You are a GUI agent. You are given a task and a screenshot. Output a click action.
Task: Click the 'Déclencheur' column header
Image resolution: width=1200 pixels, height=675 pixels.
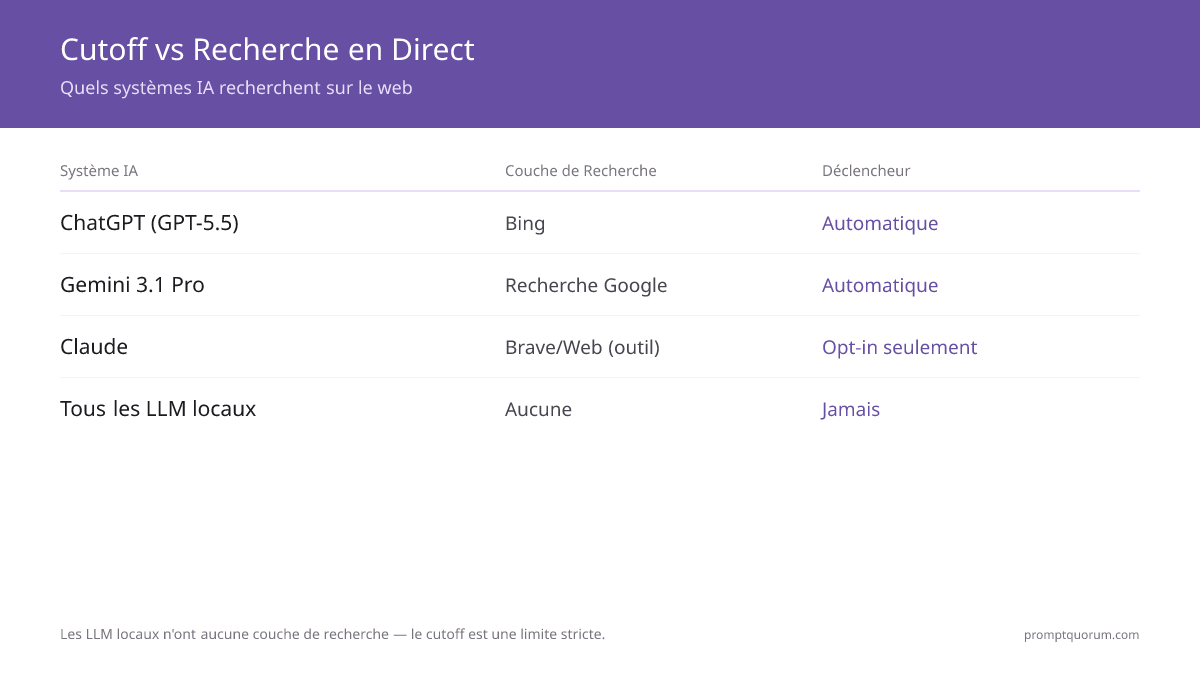tap(866, 171)
